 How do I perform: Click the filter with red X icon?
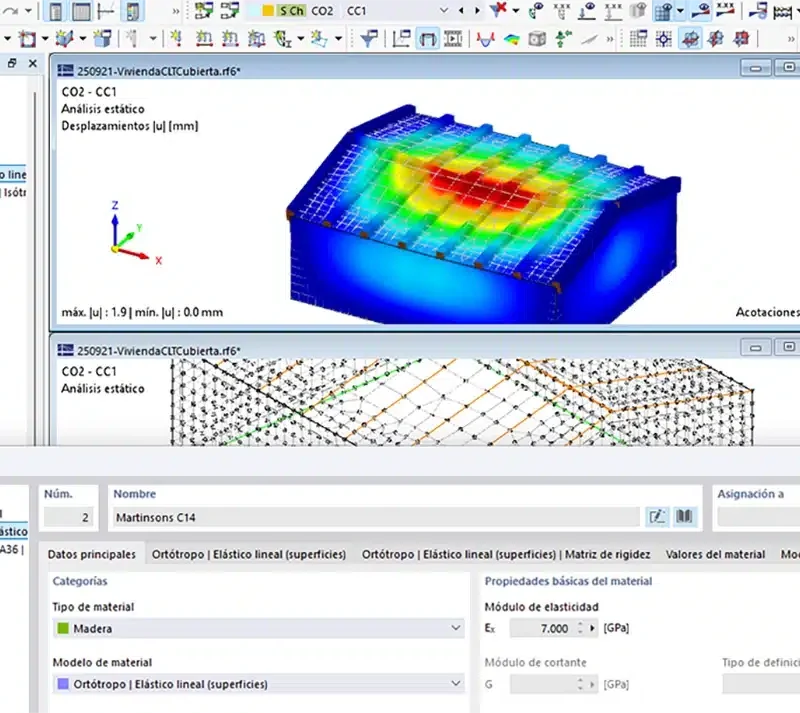point(498,10)
